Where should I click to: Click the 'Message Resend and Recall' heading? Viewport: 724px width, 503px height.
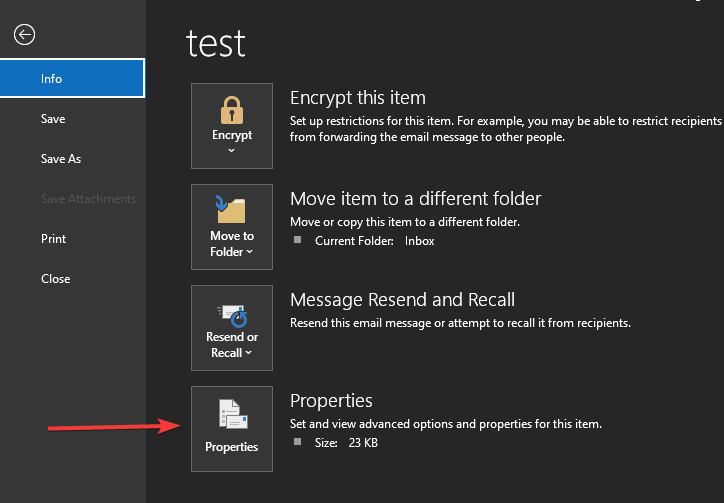click(402, 300)
